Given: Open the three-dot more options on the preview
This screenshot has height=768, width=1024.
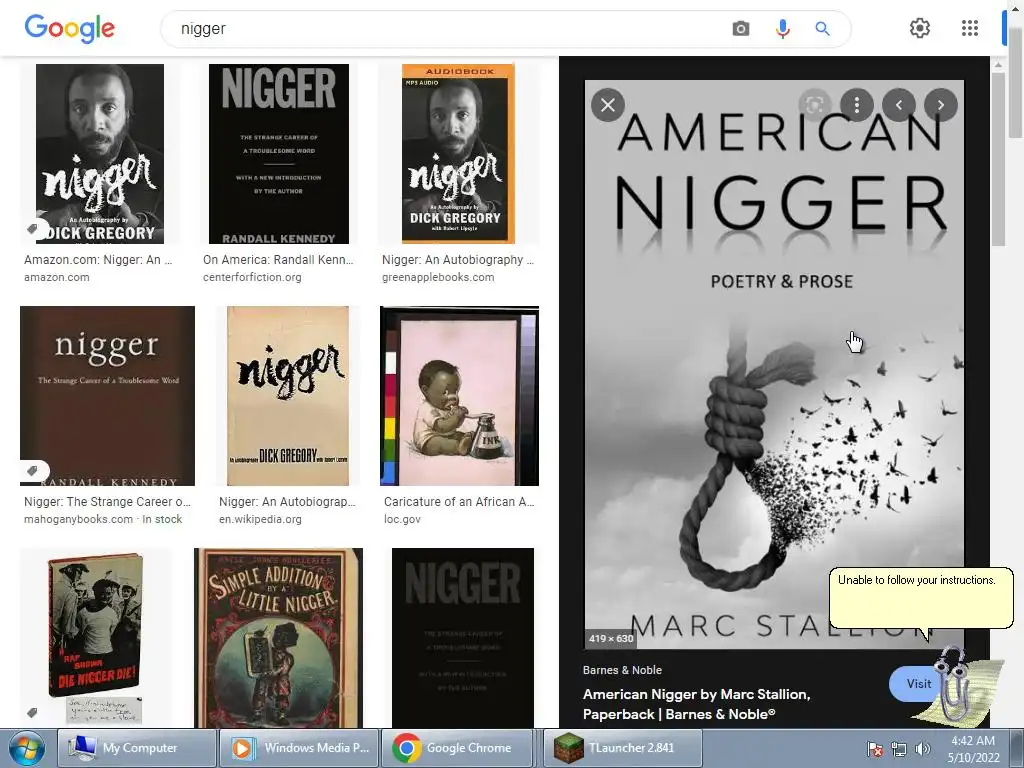Looking at the screenshot, I should pyautogui.click(x=857, y=104).
